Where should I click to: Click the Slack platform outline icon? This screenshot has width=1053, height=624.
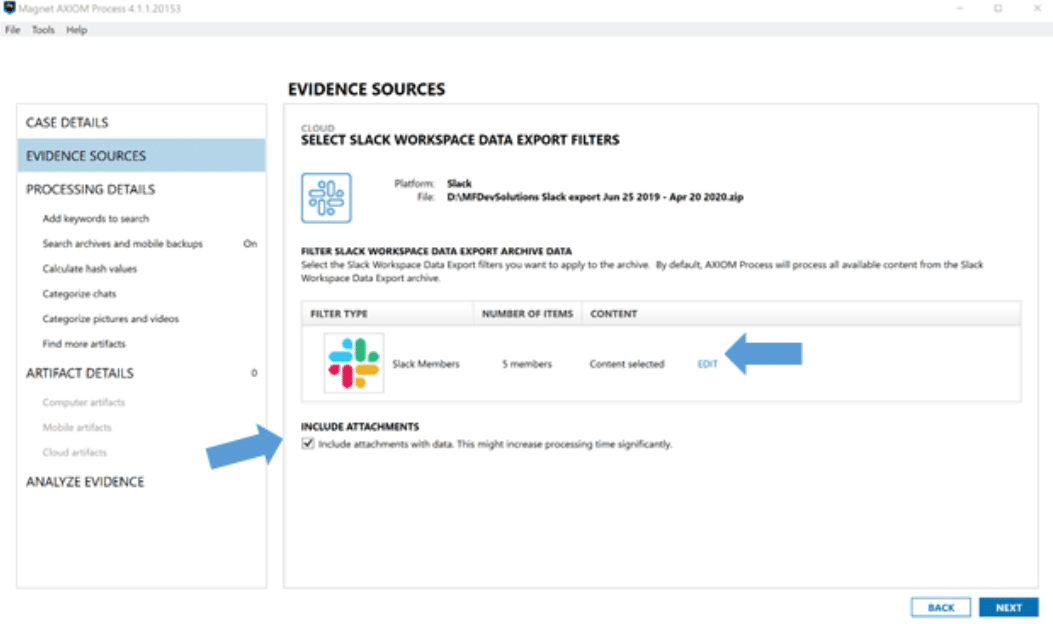point(326,198)
